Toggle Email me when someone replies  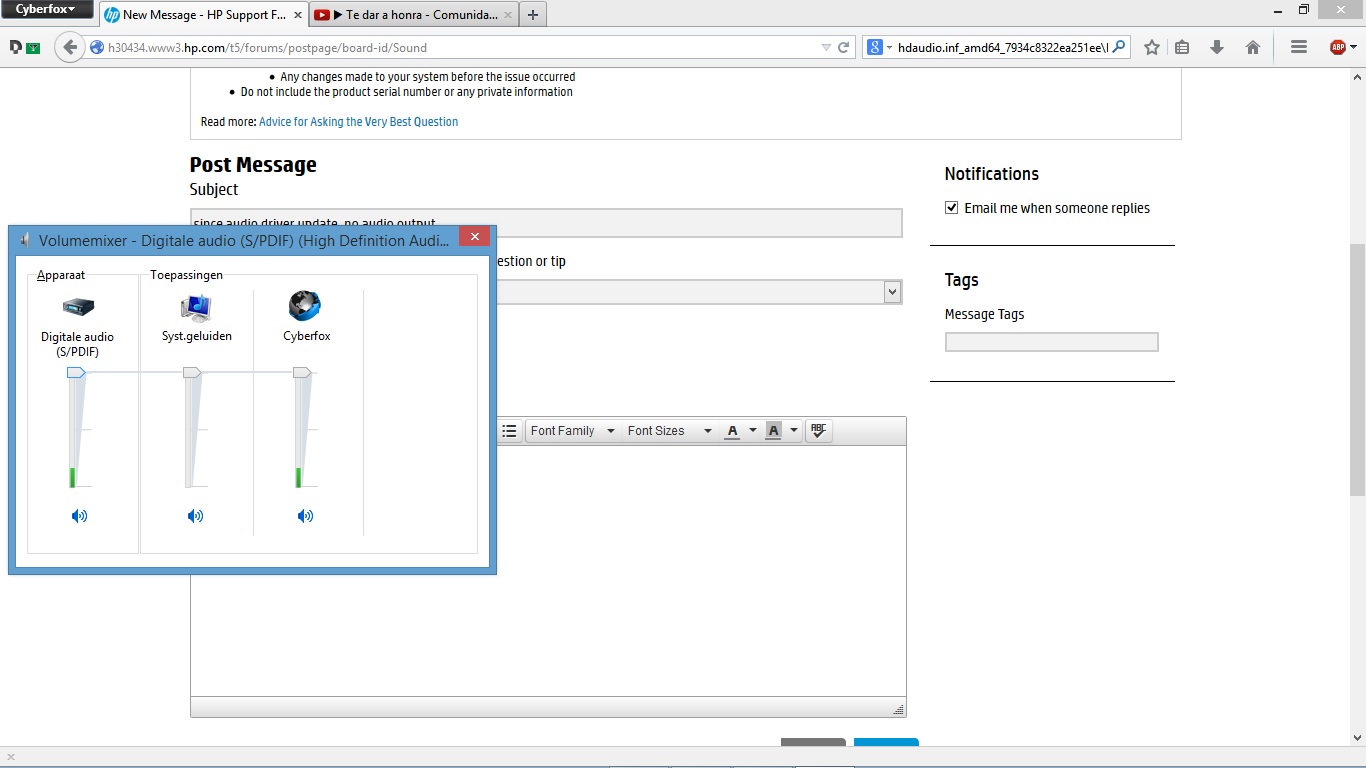951,208
